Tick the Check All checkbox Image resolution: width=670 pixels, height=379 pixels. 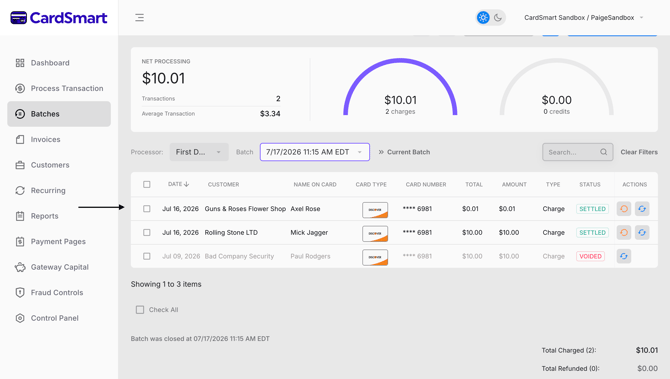point(140,310)
